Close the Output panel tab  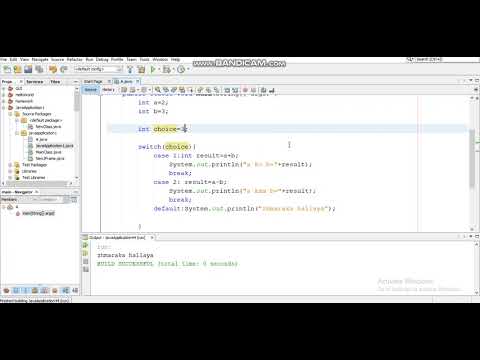point(152,238)
